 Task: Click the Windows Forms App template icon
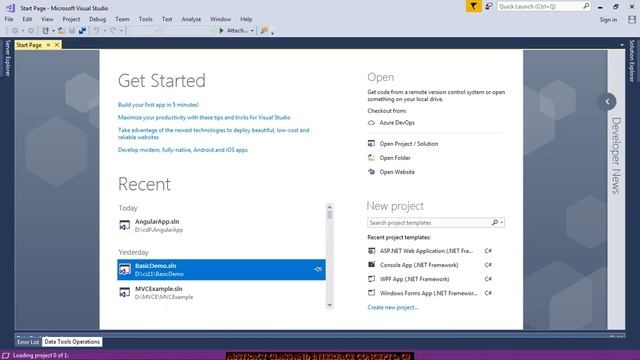coord(371,293)
